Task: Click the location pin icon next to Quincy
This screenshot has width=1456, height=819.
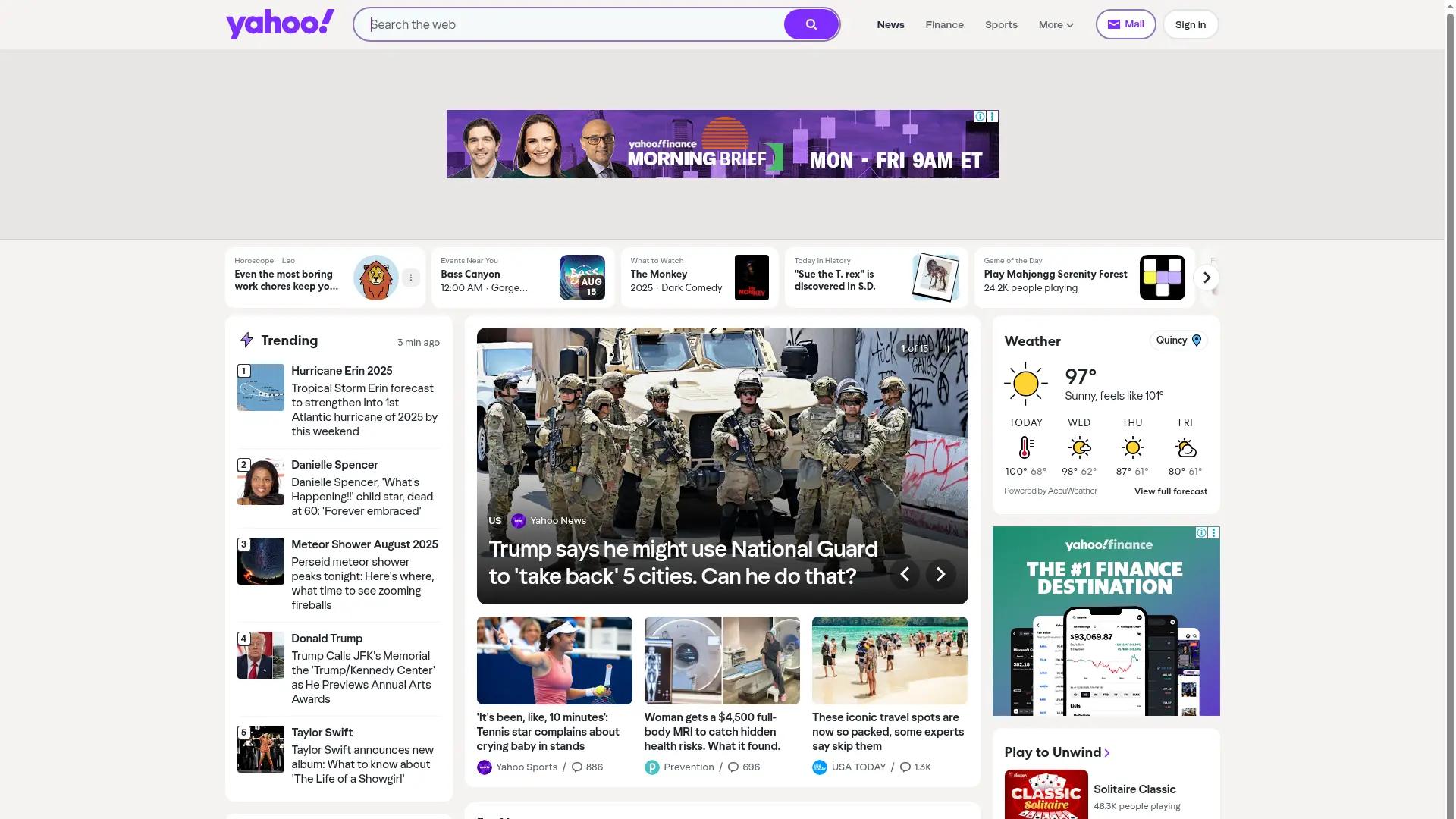Action: pyautogui.click(x=1197, y=340)
